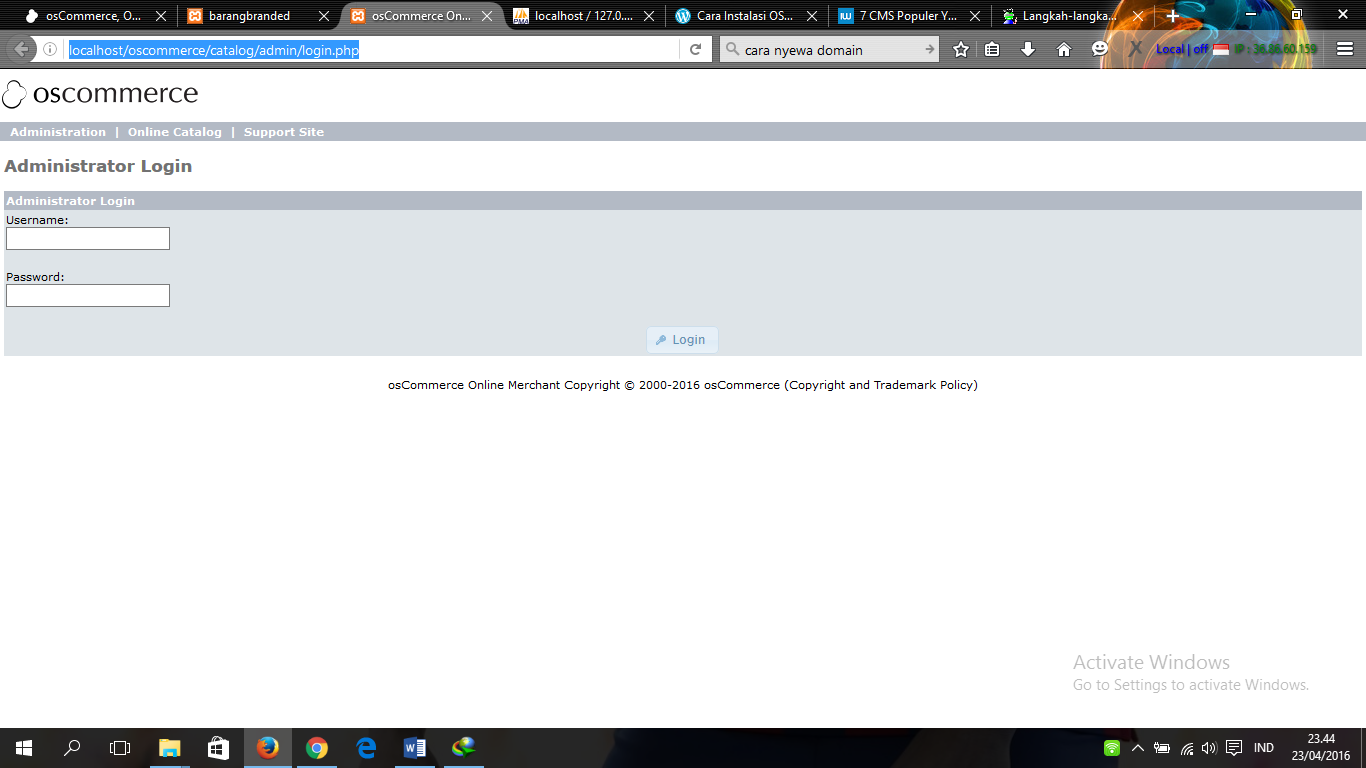
Task: Open the volume control in system tray
Action: [1209, 748]
